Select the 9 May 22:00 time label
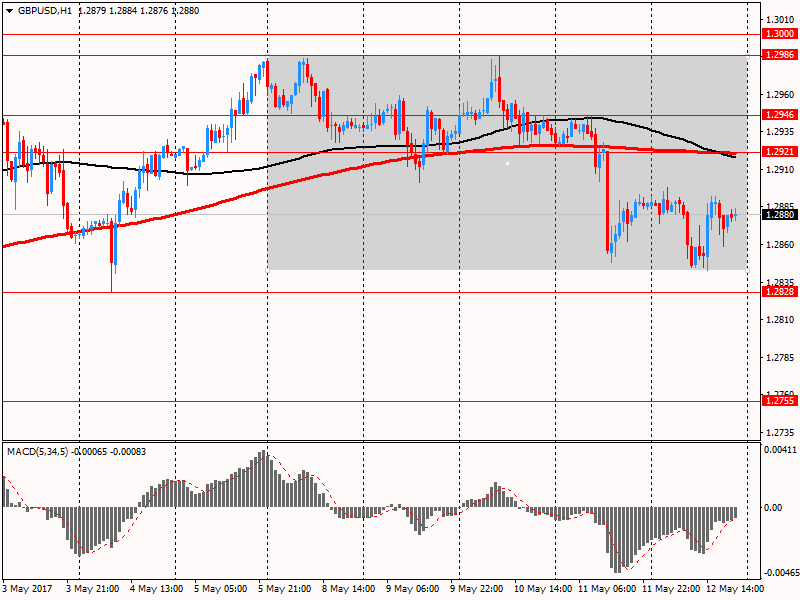This screenshot has height=600, width=800. tap(477, 589)
